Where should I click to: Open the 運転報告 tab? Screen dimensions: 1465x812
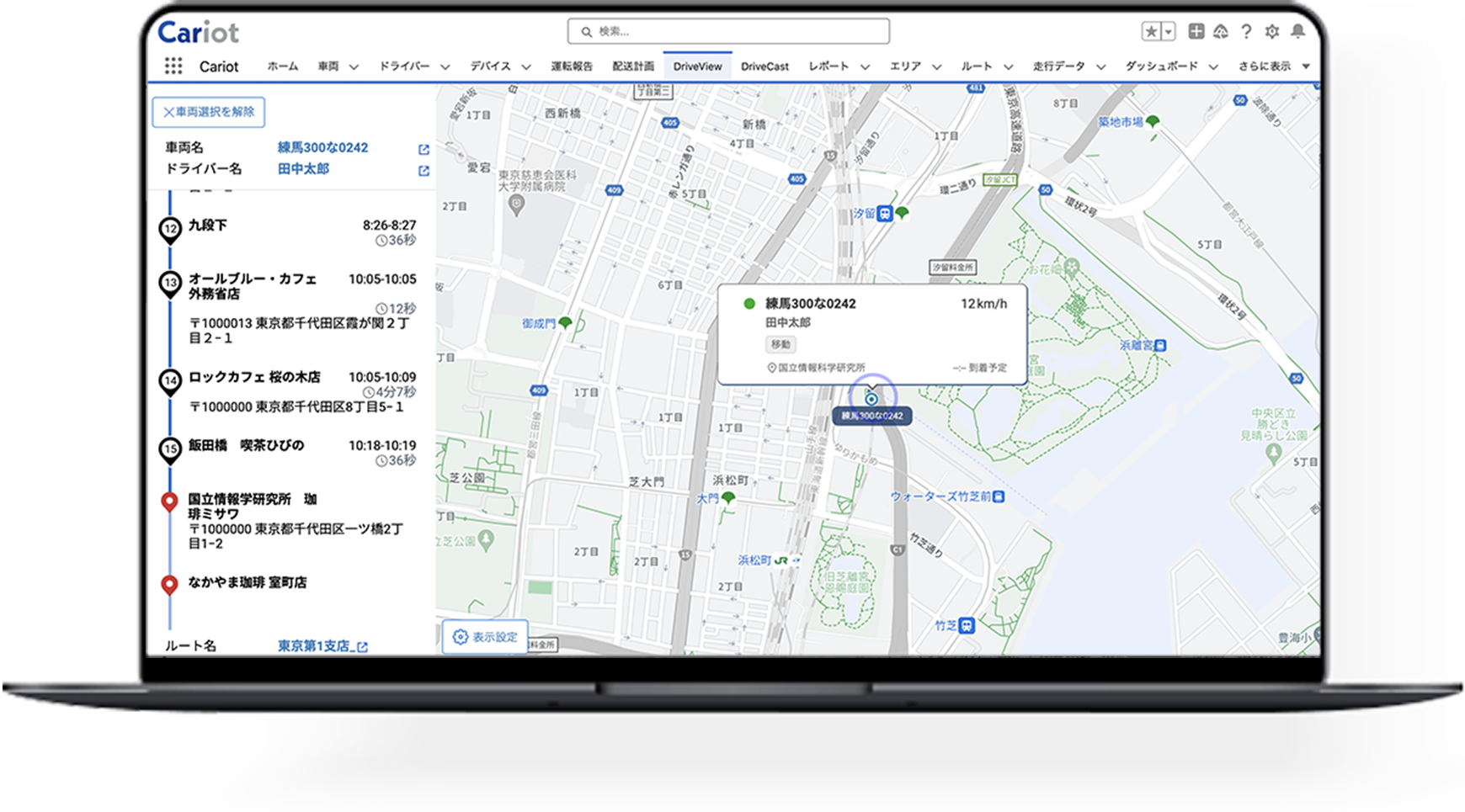pos(572,66)
